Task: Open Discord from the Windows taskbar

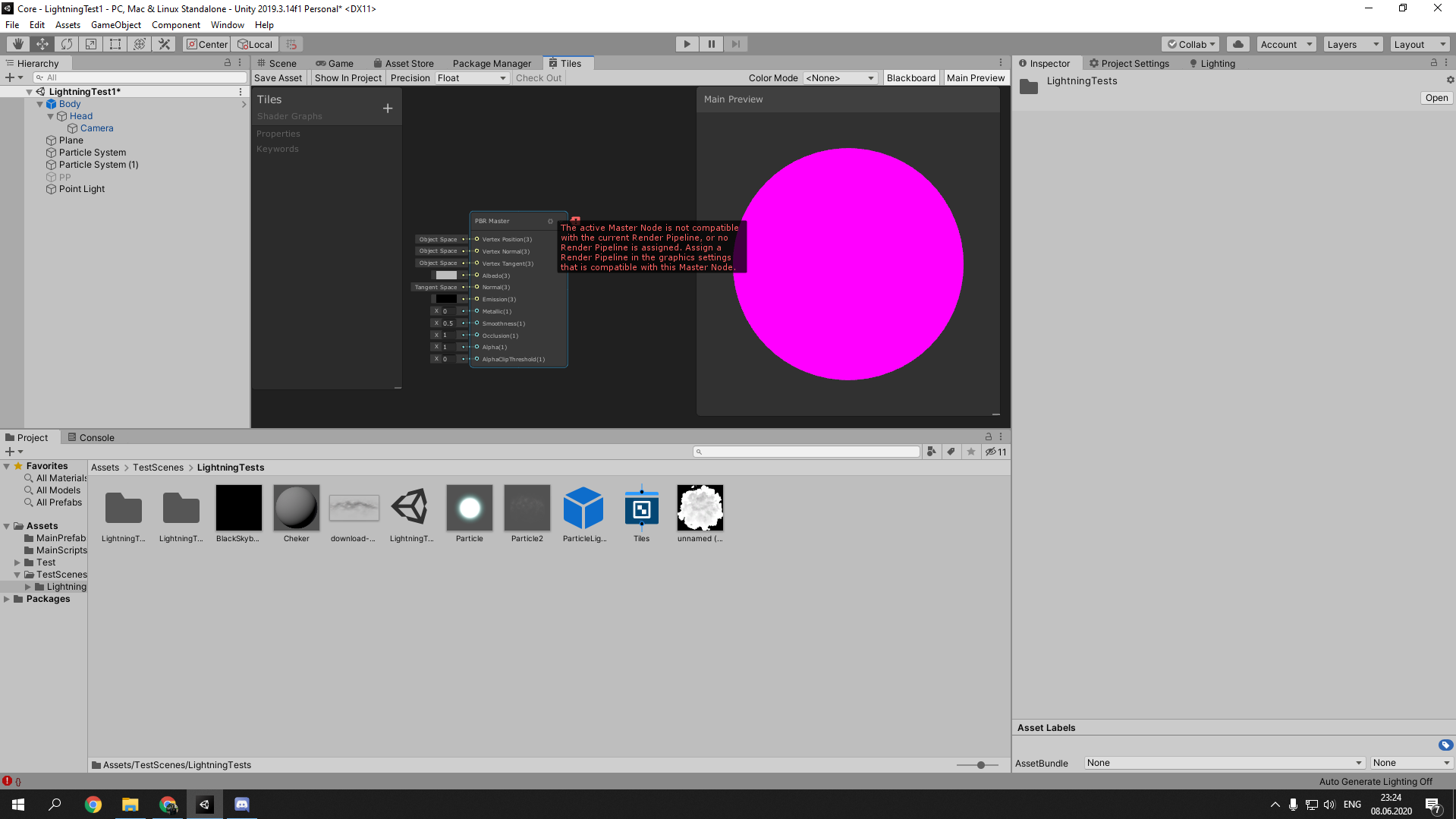Action: [x=242, y=805]
